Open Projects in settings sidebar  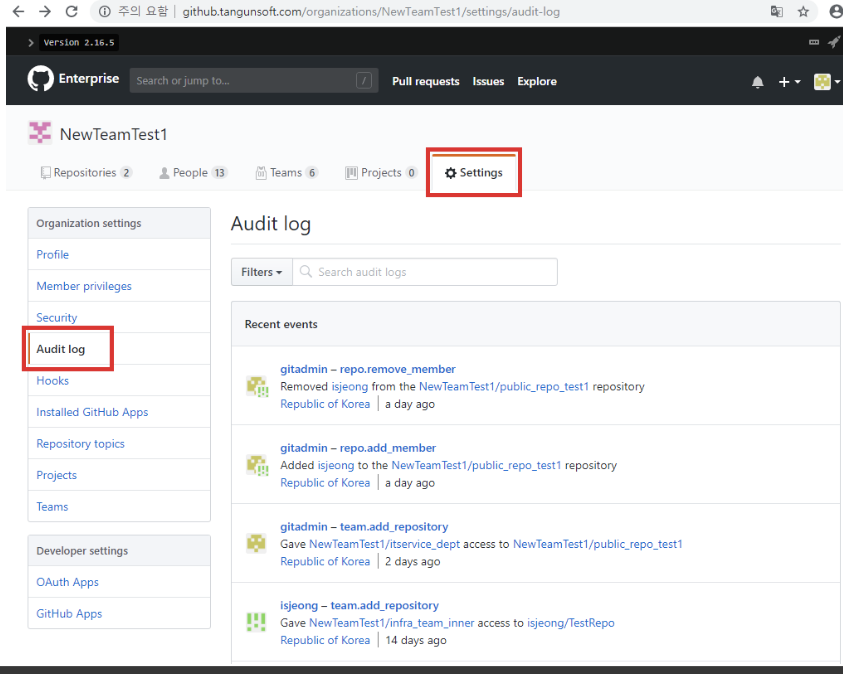point(56,475)
